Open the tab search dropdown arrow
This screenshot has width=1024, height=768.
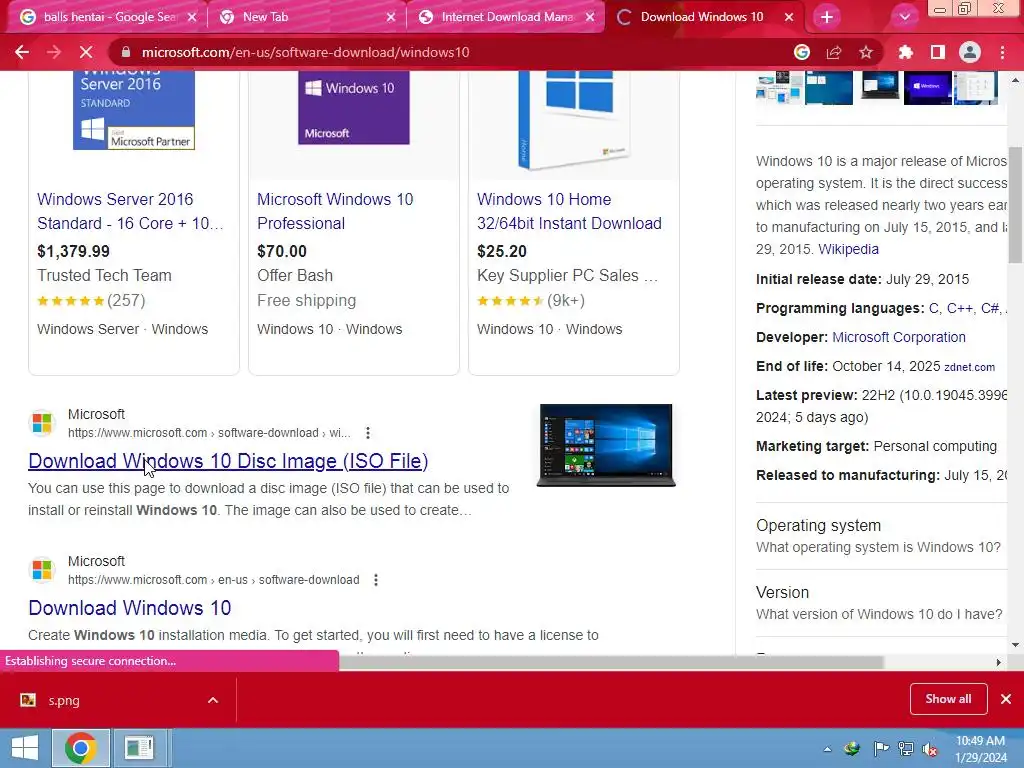(904, 17)
